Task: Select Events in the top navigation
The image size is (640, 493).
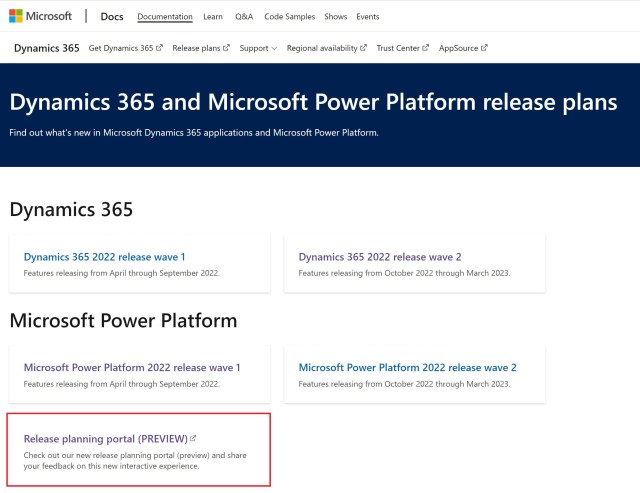Action: pyautogui.click(x=368, y=17)
